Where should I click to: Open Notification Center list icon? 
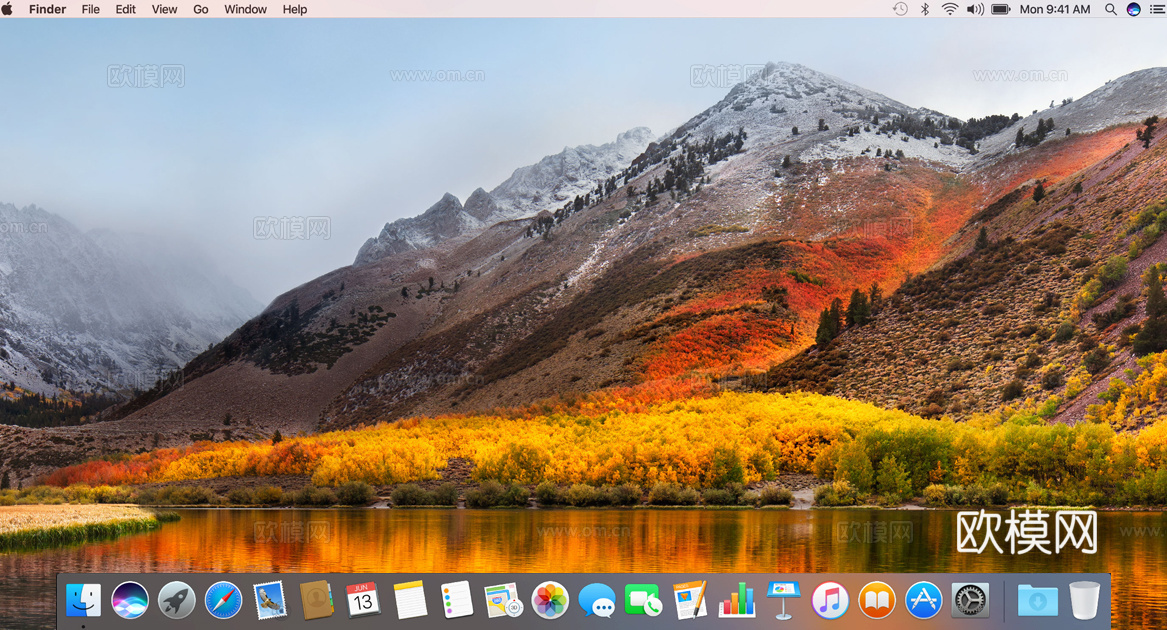pyautogui.click(x=1157, y=9)
